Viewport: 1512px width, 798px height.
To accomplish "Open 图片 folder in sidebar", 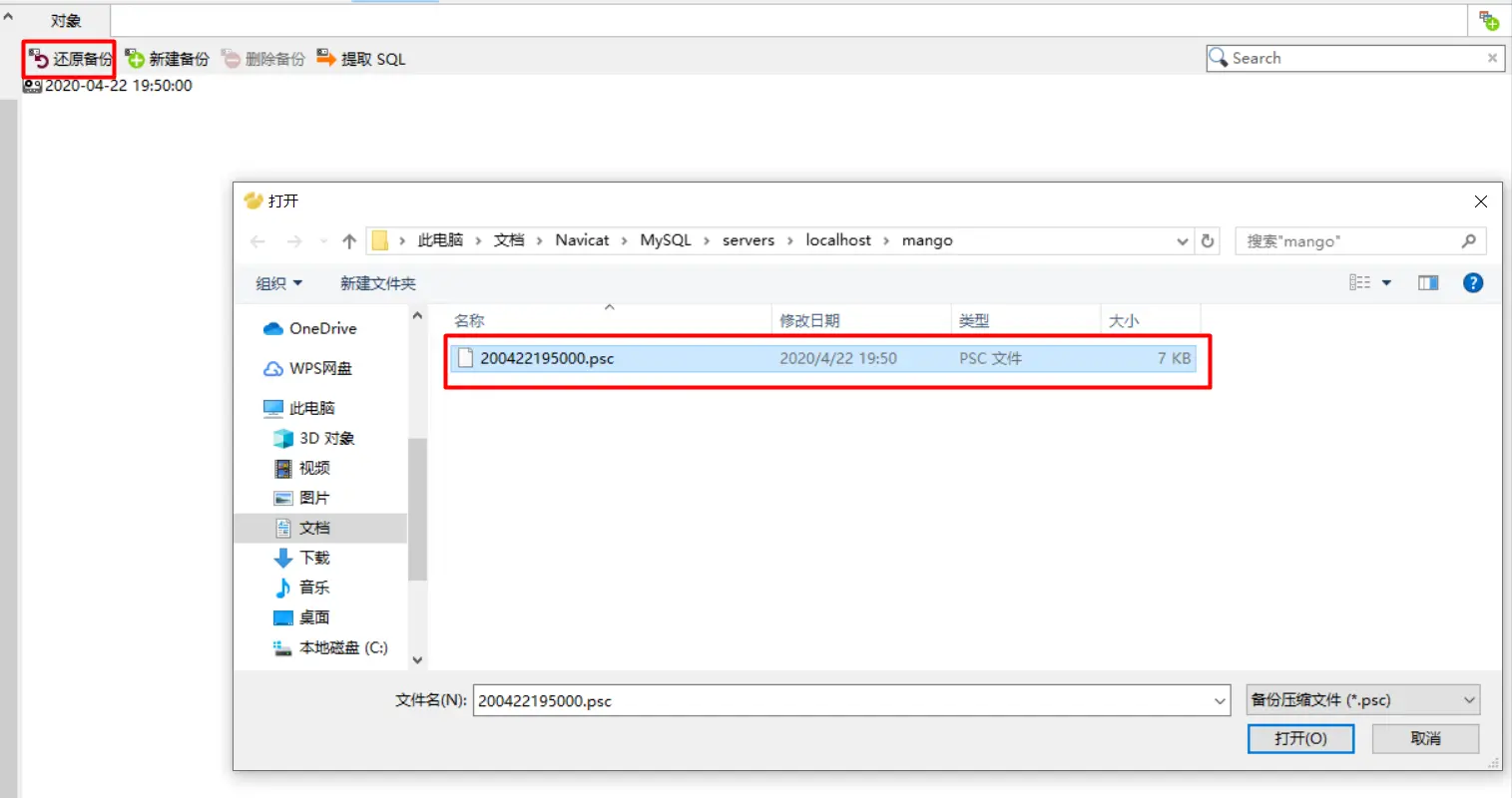I will [x=301, y=498].
